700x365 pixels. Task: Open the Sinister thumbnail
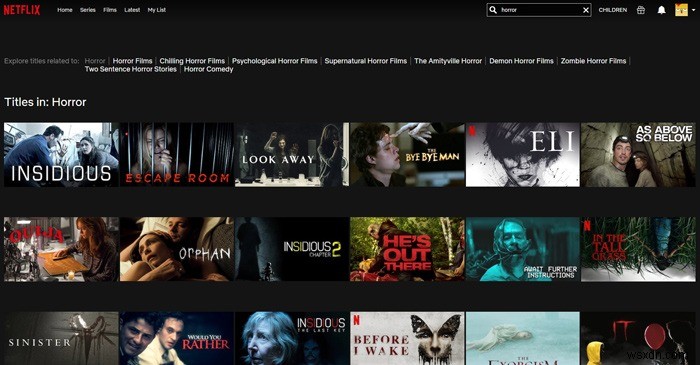tap(61, 338)
